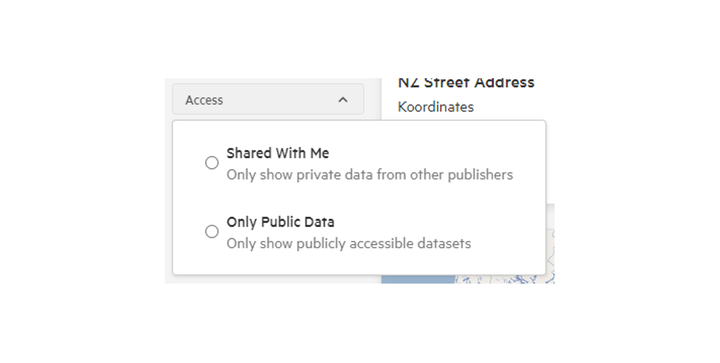720x363 pixels.
Task: Choose the Shared With Me option label
Action: 278,153
